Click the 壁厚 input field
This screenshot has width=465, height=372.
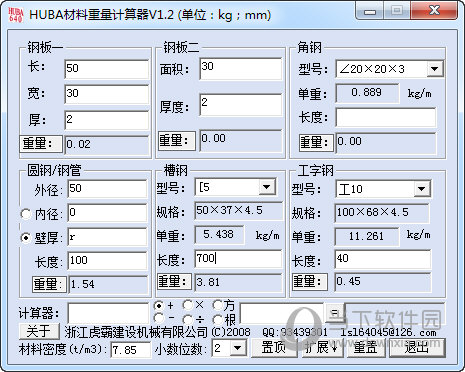click(107, 237)
